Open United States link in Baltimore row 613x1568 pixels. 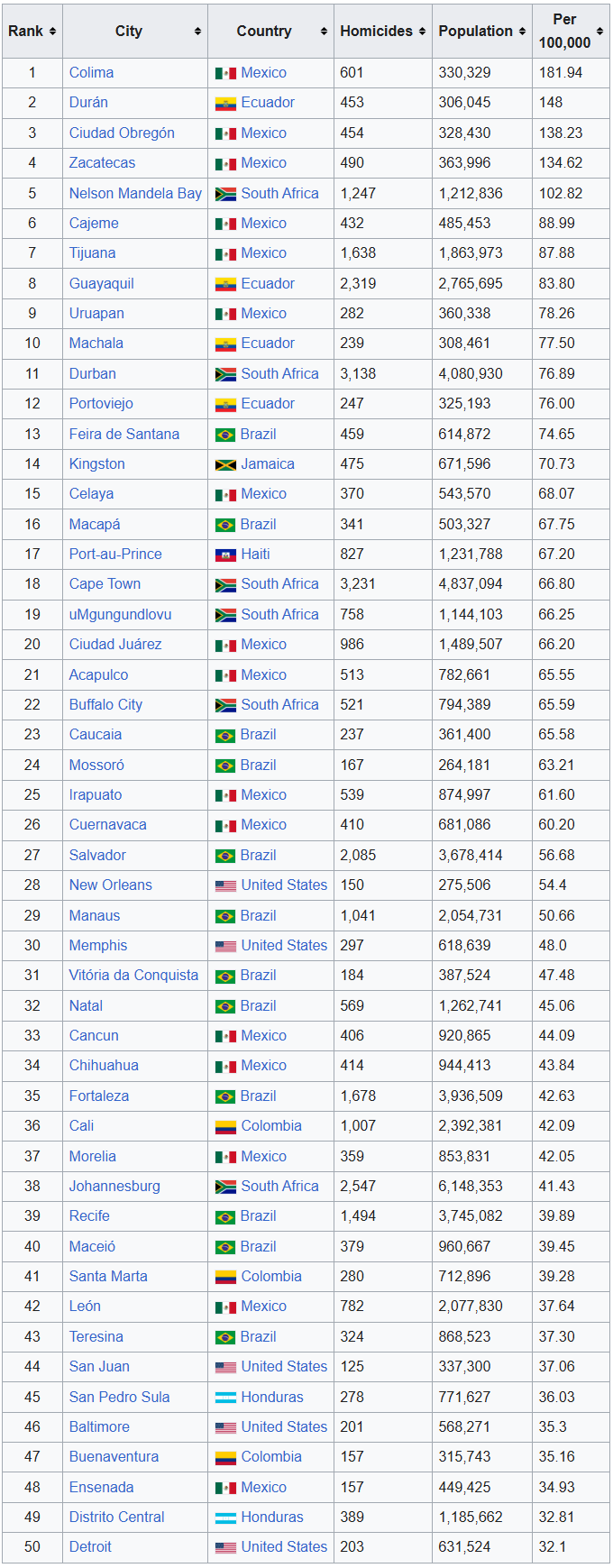tap(284, 1427)
